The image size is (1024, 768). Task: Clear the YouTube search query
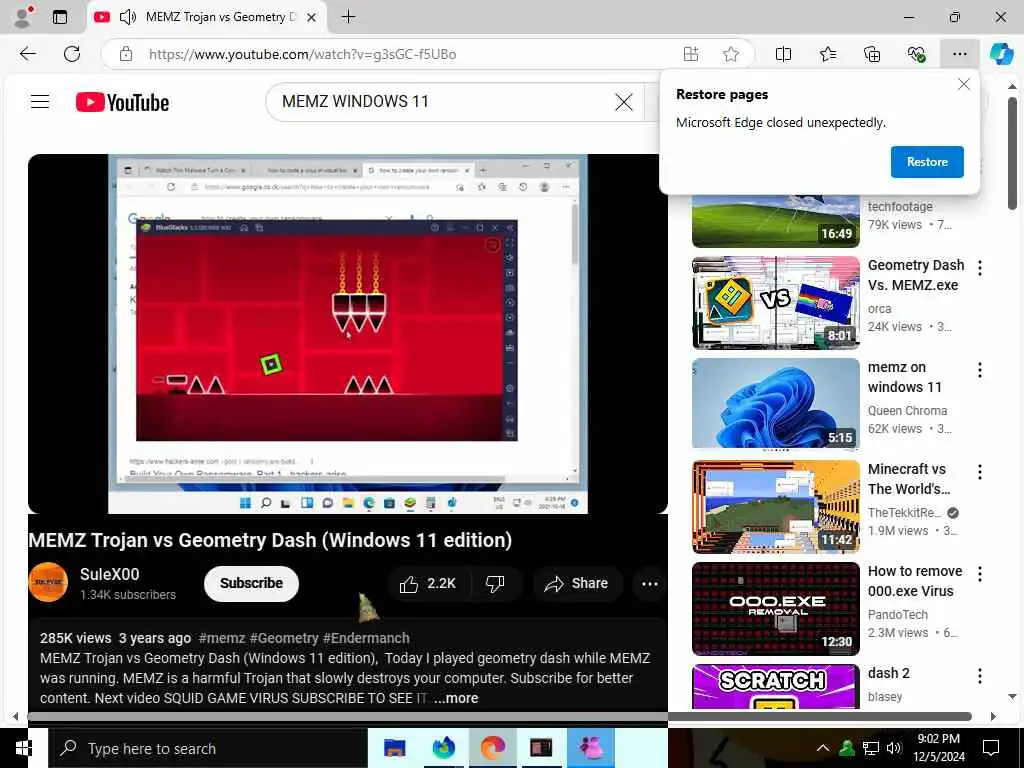624,102
